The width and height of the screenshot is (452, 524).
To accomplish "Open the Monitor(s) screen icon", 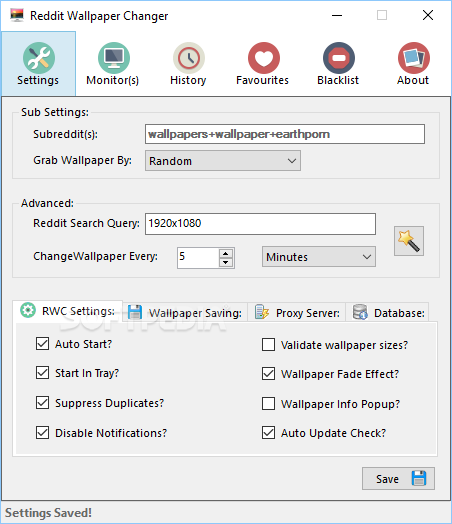I will pyautogui.click(x=114, y=58).
